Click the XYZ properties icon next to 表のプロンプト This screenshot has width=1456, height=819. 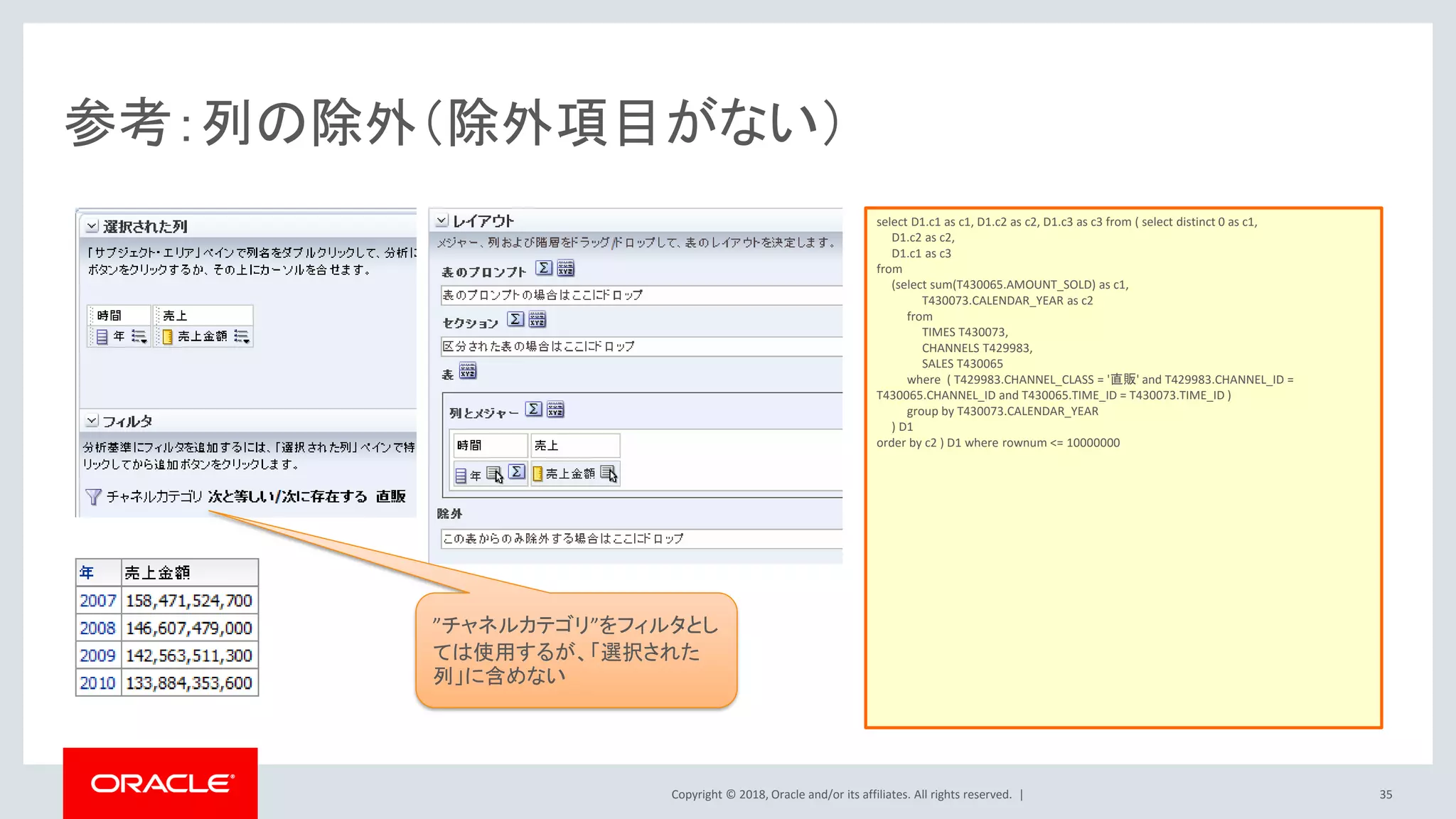click(566, 268)
